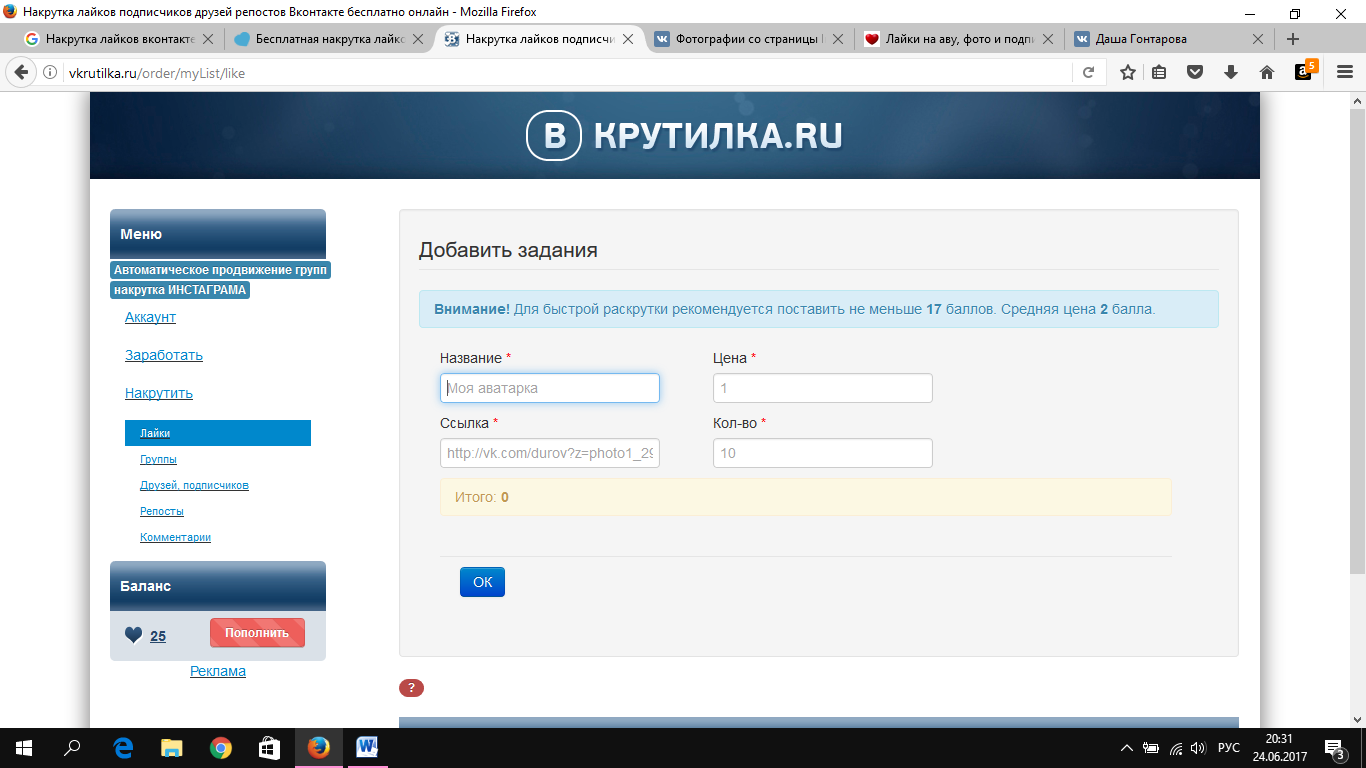The height and width of the screenshot is (768, 1366).
Task: Select the Группы submenu item
Action: 158,459
